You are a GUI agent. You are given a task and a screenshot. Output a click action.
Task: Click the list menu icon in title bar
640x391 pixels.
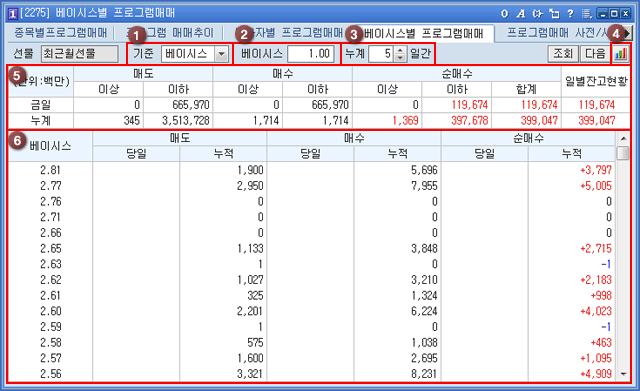click(x=587, y=14)
